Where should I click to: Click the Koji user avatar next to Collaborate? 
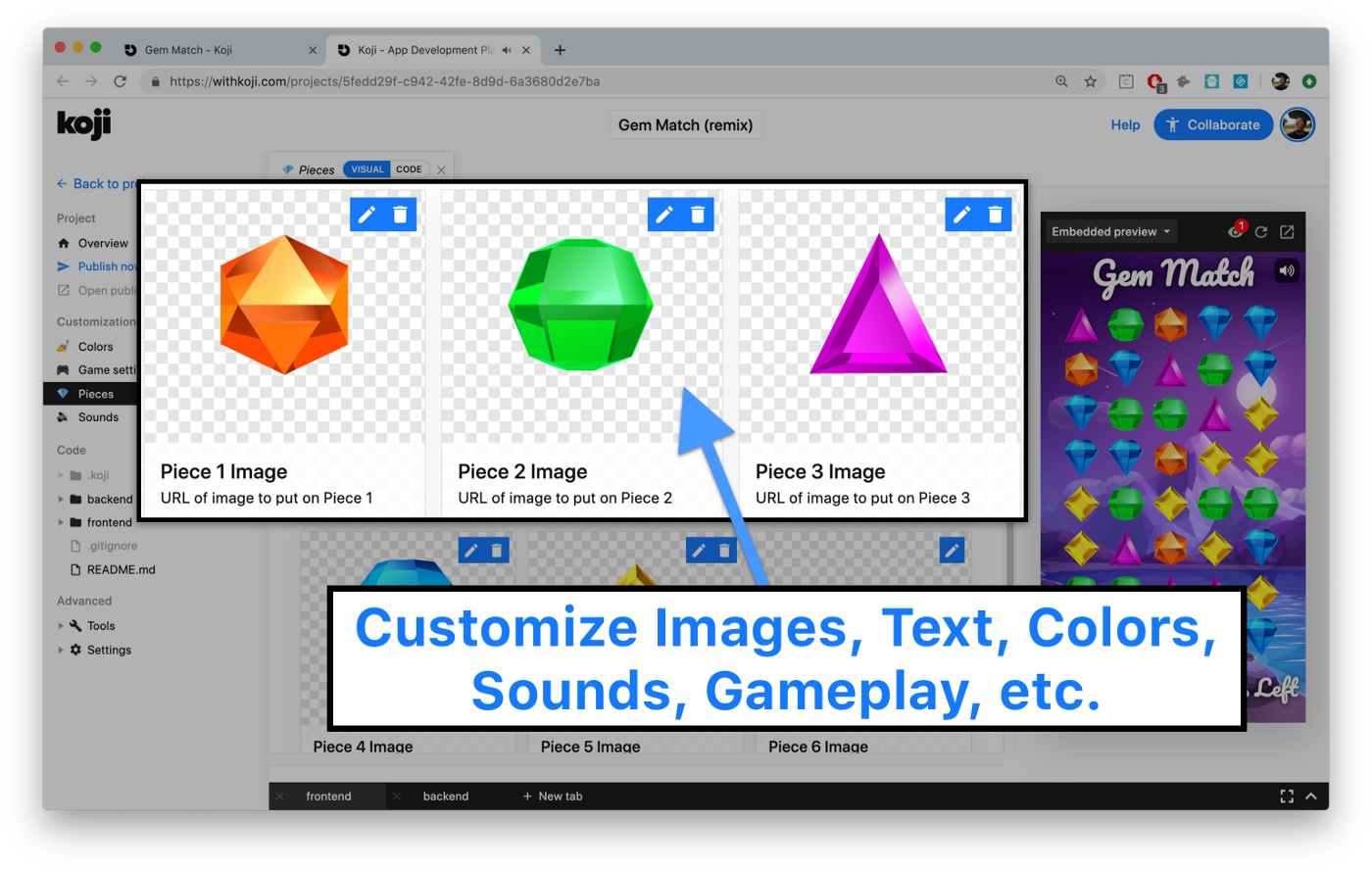(1298, 124)
